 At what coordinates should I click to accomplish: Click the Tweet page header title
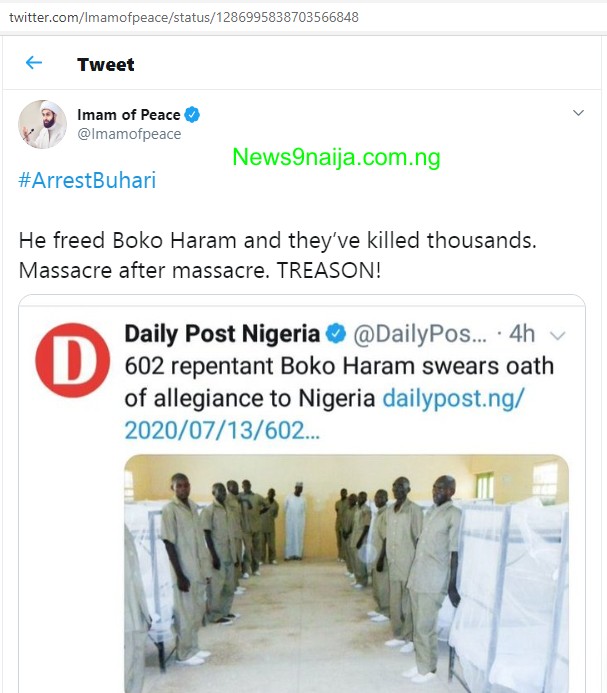[x=106, y=64]
